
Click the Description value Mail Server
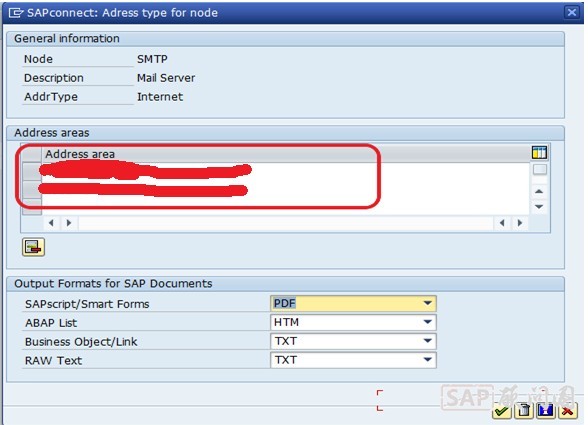(166, 78)
